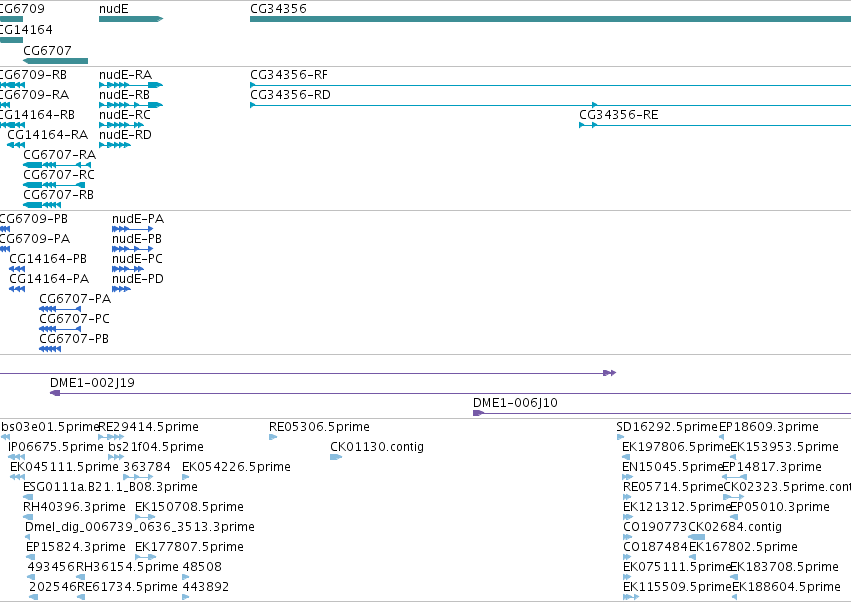Select the nudE-PB protein label

(137, 239)
